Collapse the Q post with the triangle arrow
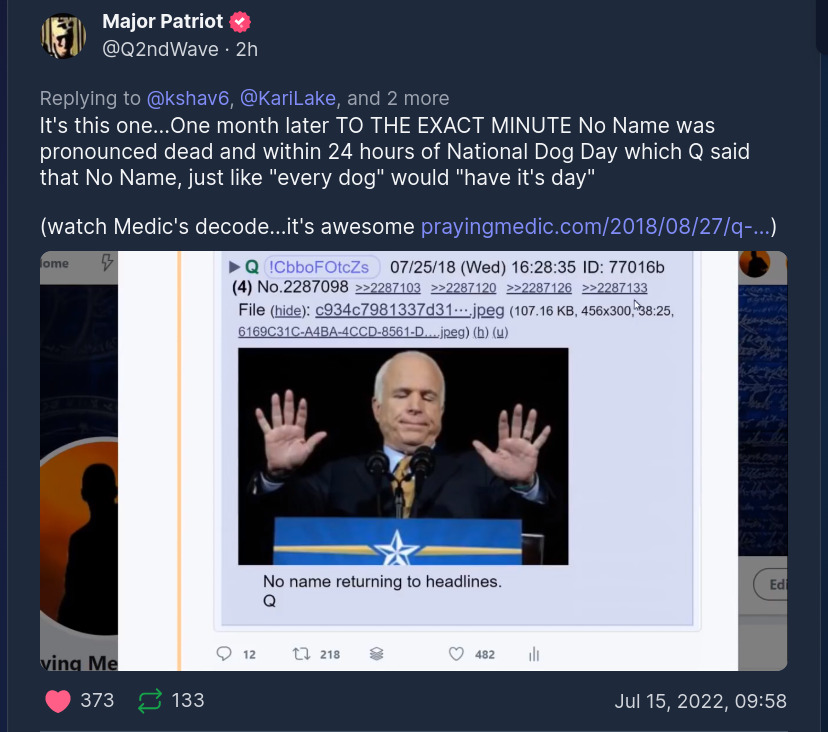This screenshot has width=828, height=732. click(234, 267)
